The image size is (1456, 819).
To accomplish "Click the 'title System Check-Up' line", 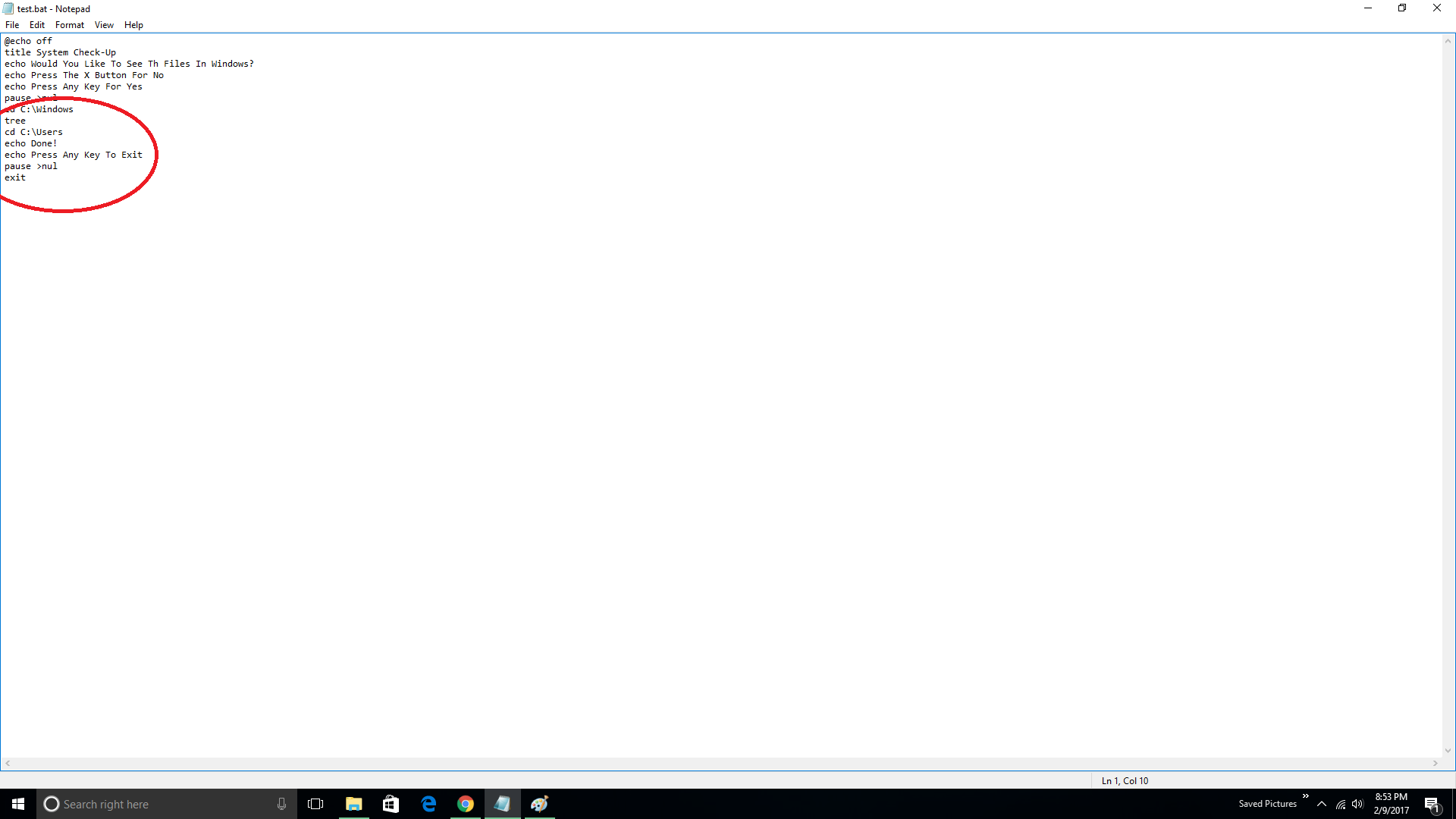I will [60, 52].
